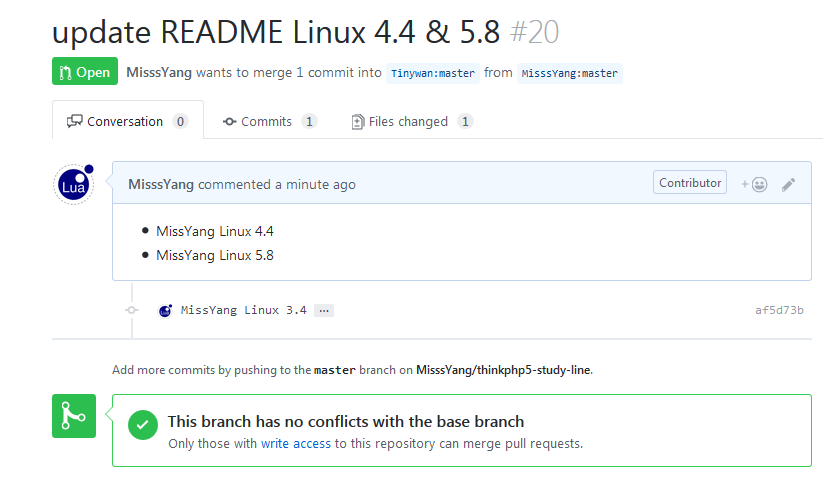Click the pull request title text
The width and height of the screenshot is (823, 477).
(x=276, y=33)
